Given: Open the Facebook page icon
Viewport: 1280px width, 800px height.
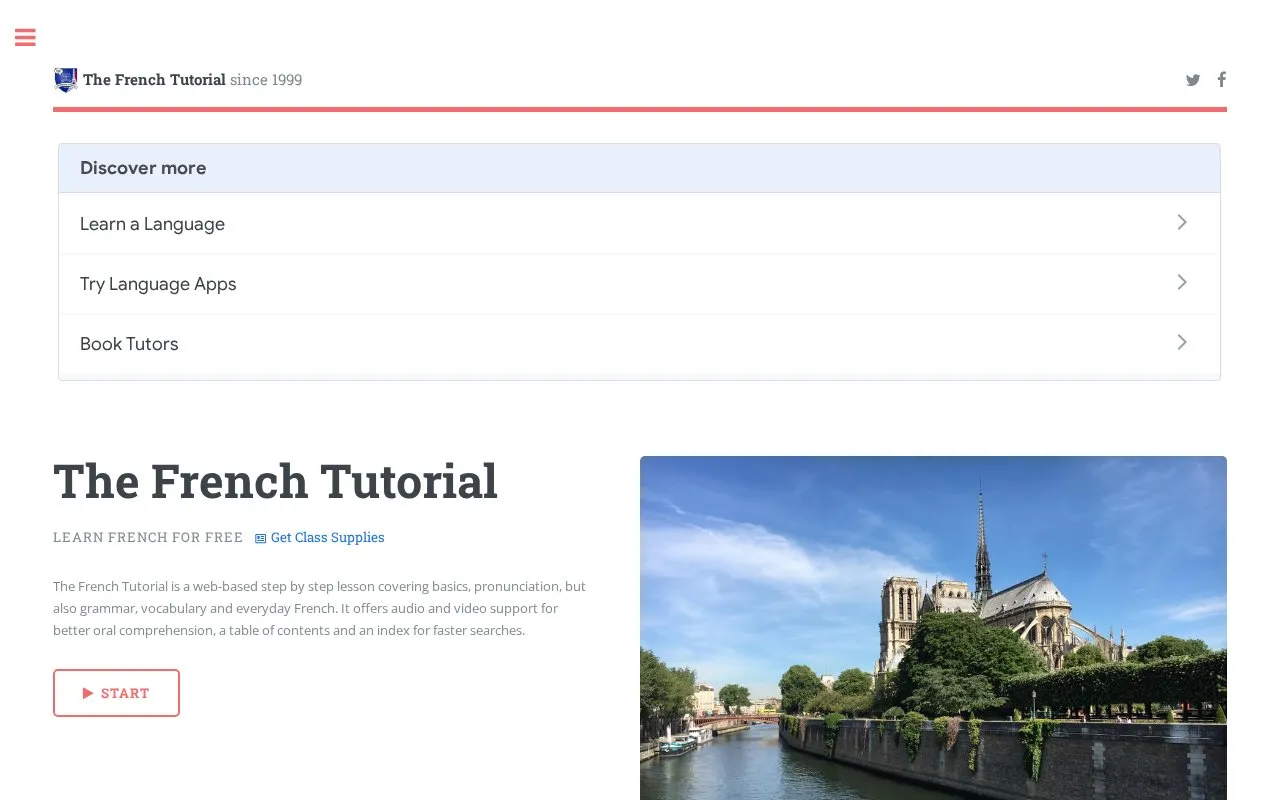Looking at the screenshot, I should [1221, 80].
